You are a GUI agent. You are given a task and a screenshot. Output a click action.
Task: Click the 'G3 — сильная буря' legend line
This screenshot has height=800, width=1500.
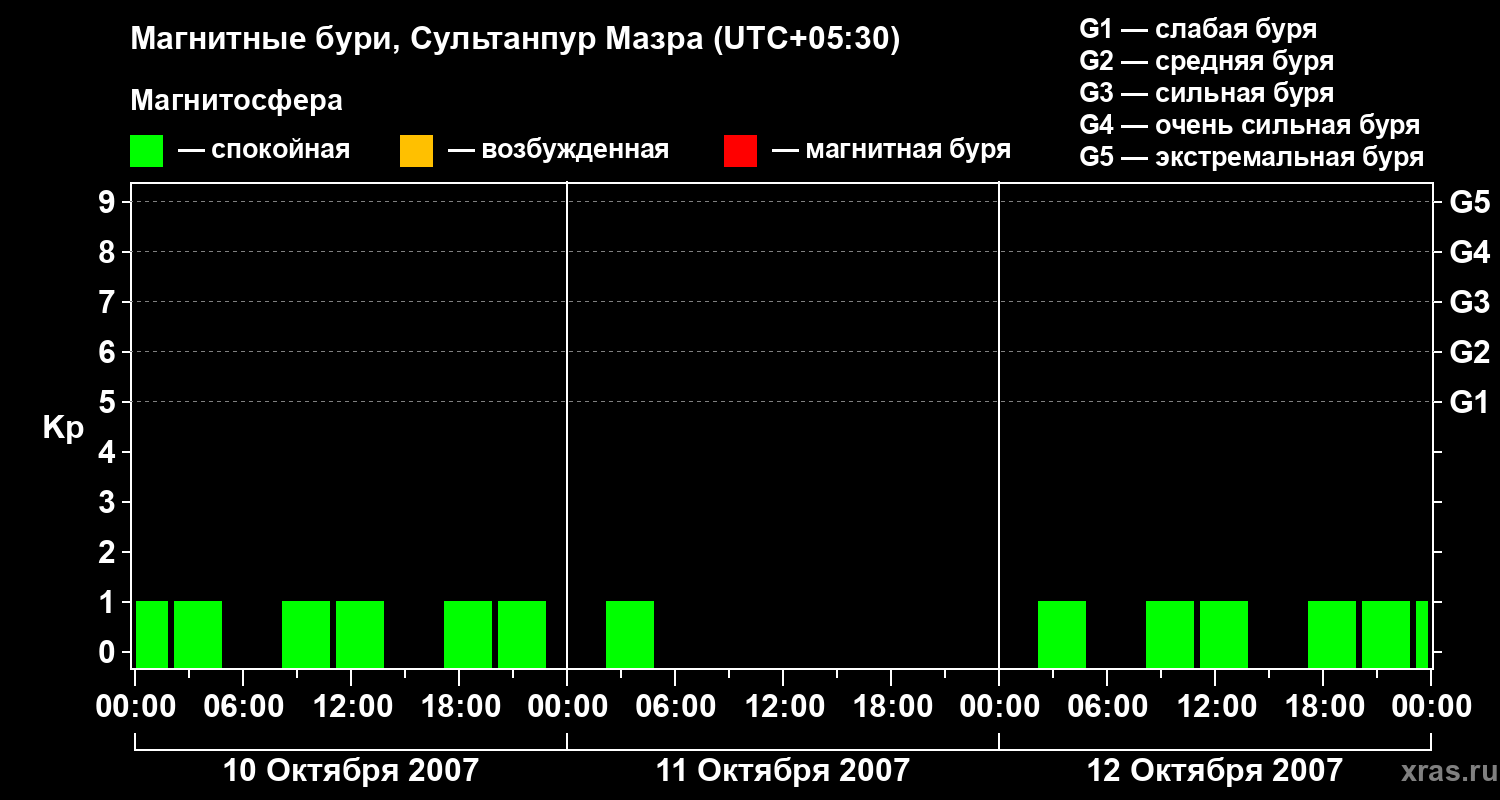point(1207,93)
